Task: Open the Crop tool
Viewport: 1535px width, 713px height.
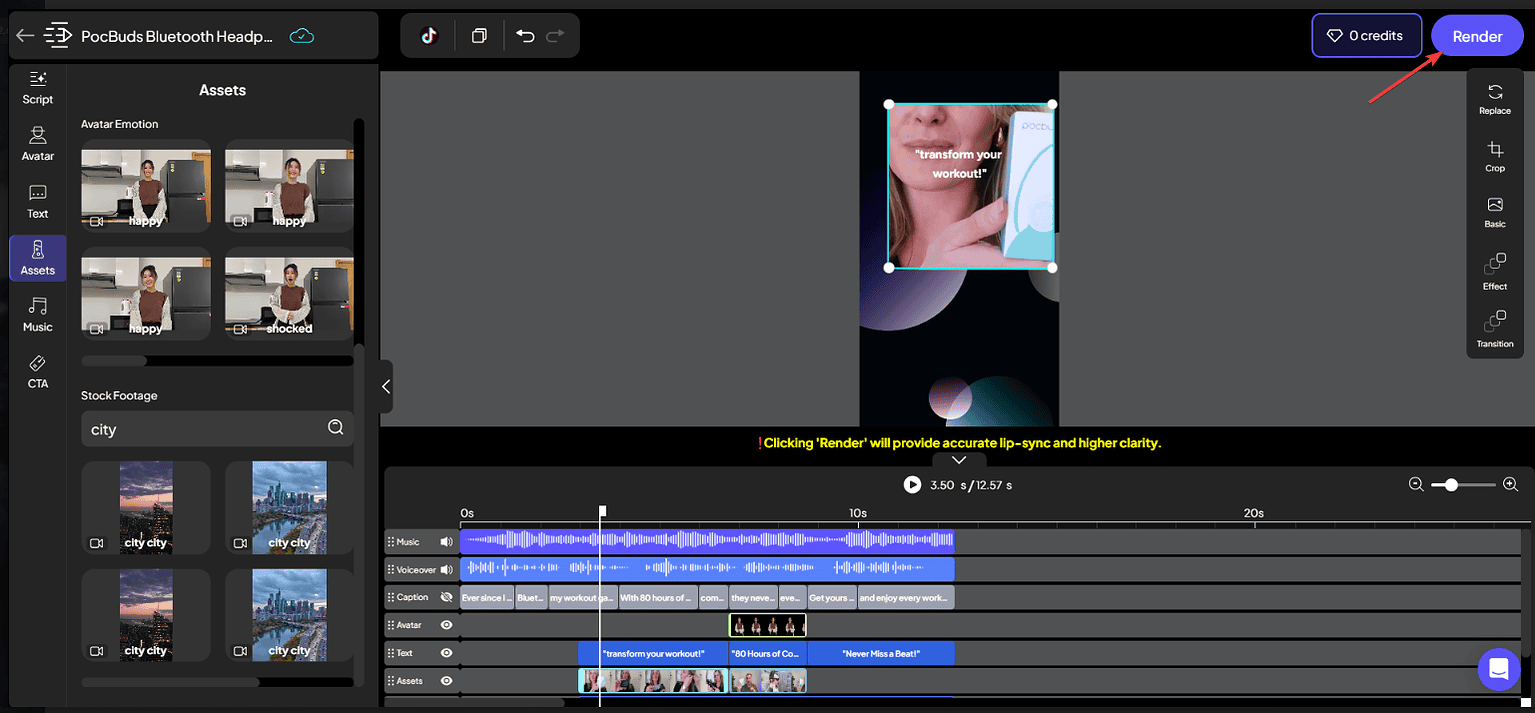Action: click(x=1495, y=156)
